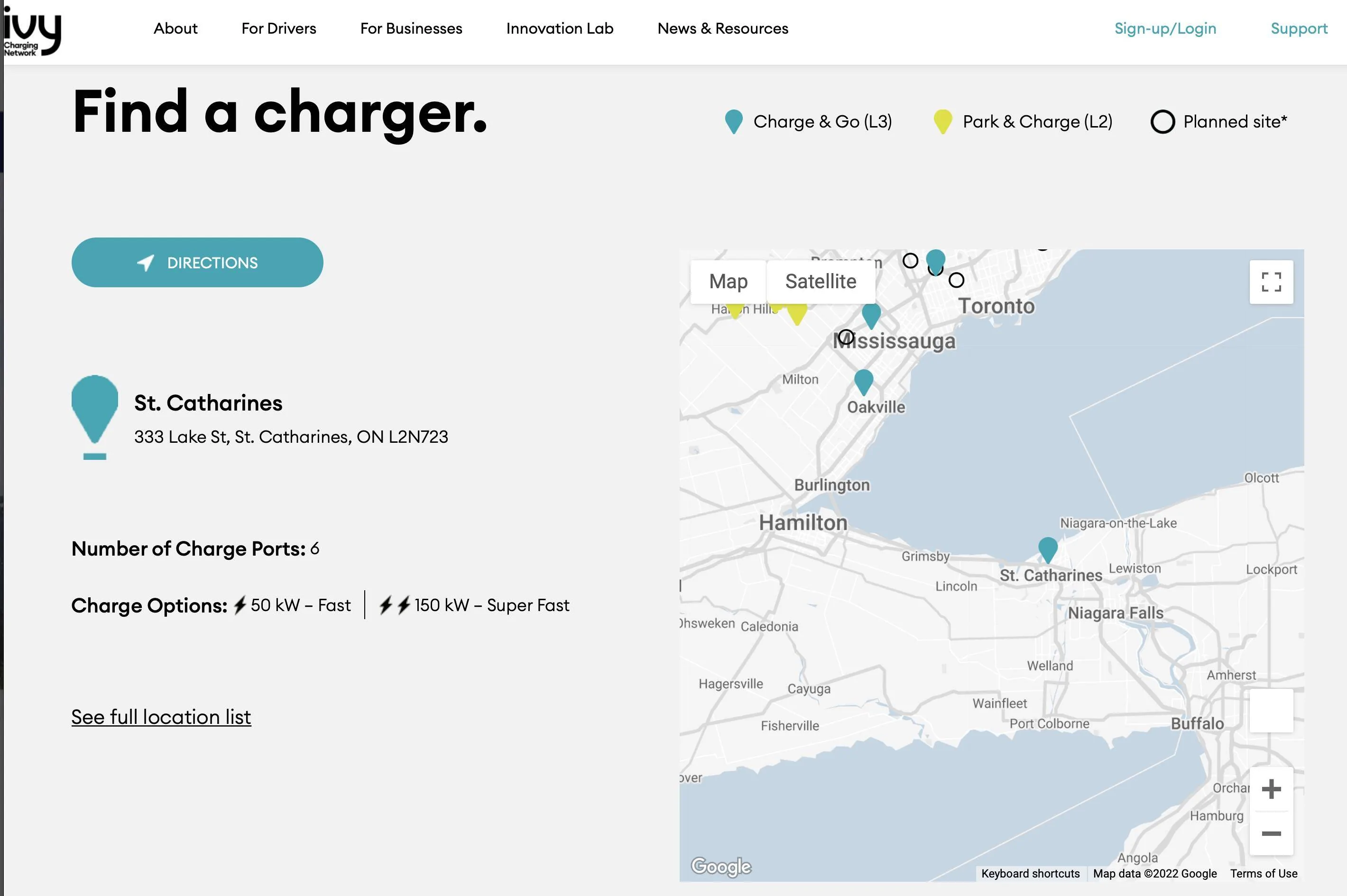This screenshot has height=896, width=1347.
Task: Open Keyboard shortcuts for the map
Action: point(1030,873)
